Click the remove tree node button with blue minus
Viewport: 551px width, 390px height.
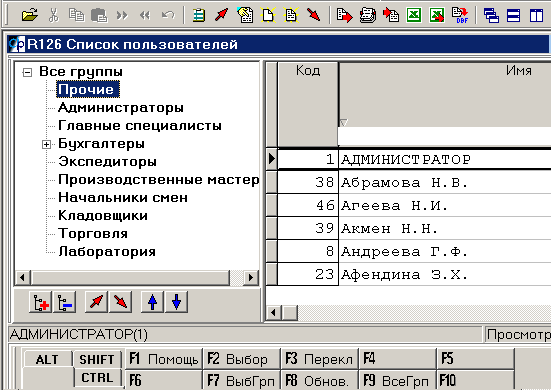[65, 302]
